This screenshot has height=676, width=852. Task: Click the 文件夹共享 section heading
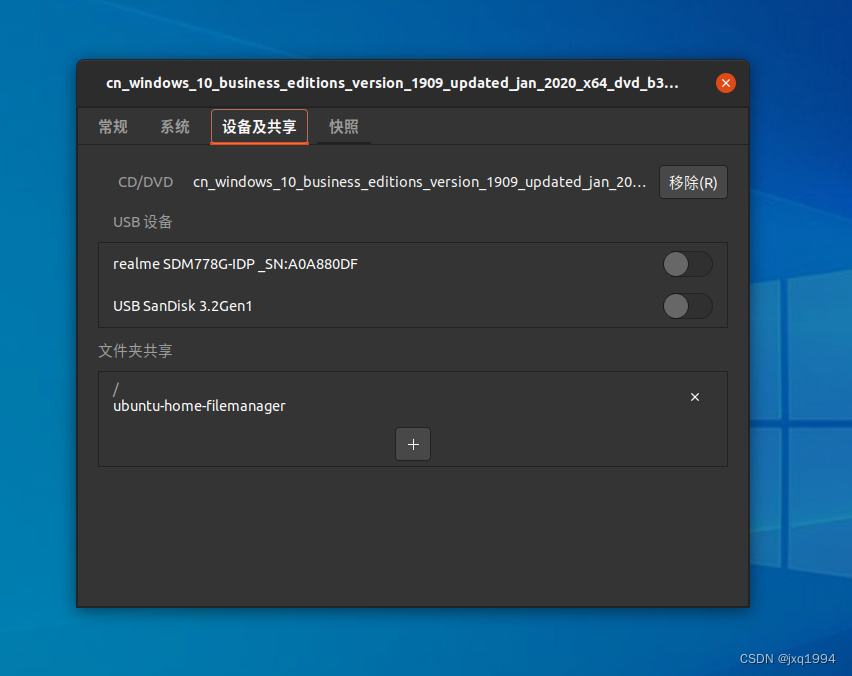point(135,350)
